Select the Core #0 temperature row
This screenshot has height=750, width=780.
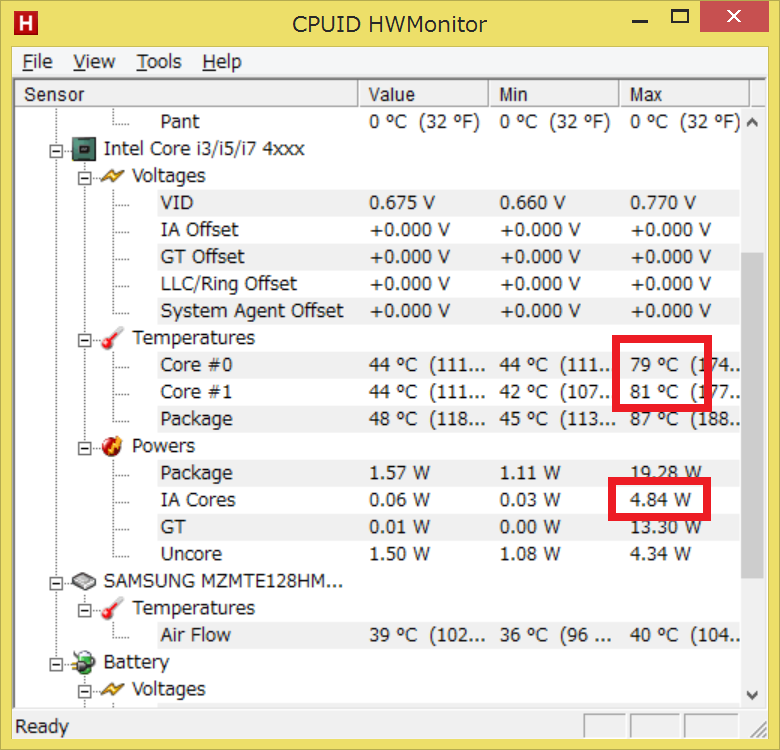(449, 365)
